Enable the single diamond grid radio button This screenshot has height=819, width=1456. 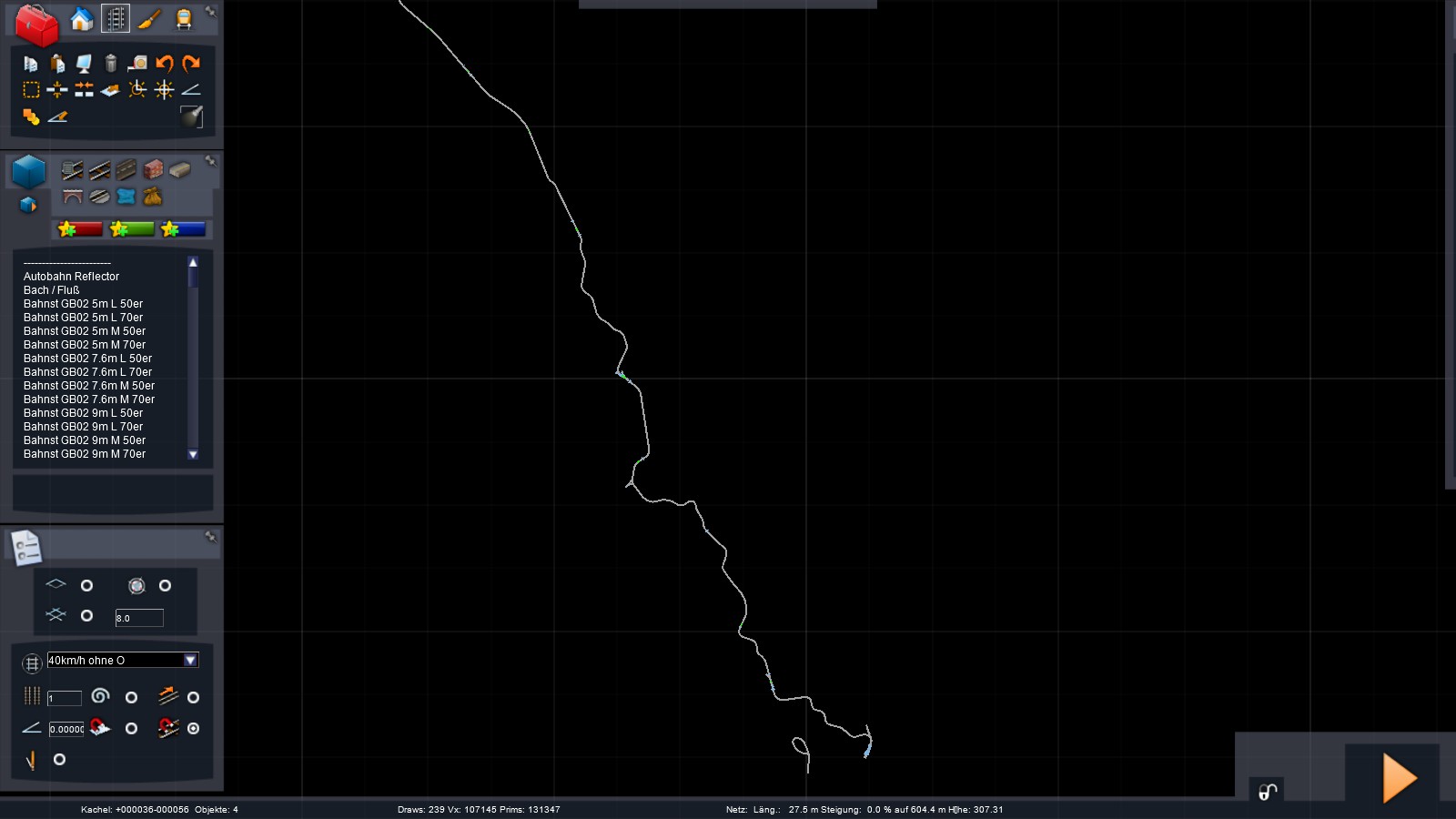tap(86, 585)
